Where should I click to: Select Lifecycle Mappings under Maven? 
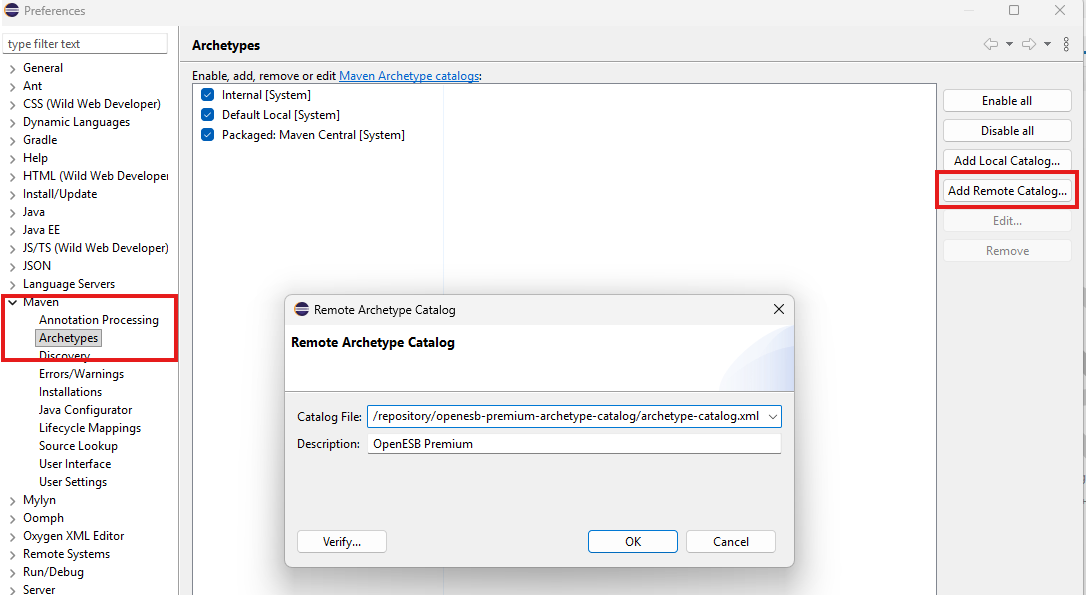pos(89,427)
